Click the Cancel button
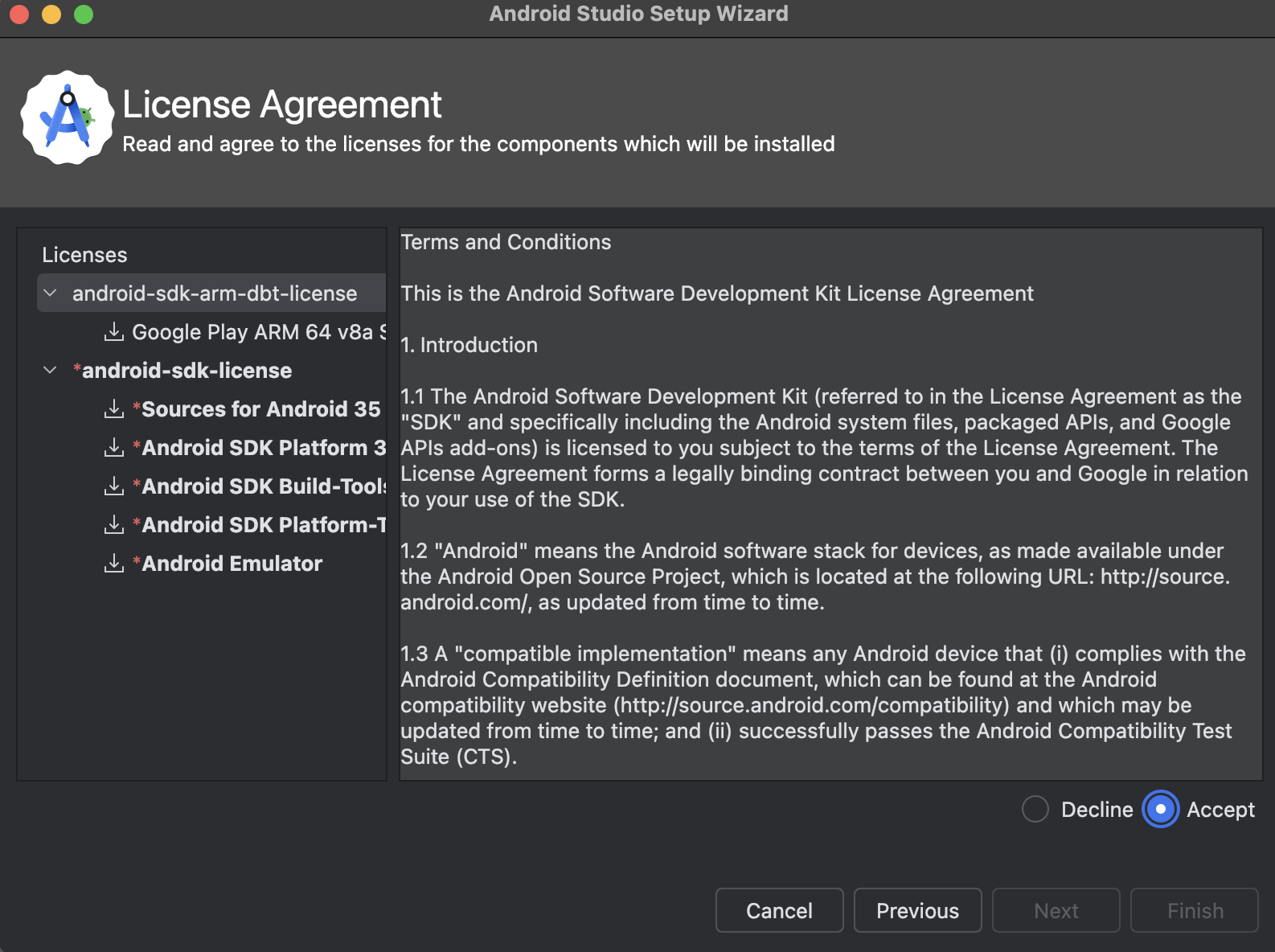 click(779, 910)
